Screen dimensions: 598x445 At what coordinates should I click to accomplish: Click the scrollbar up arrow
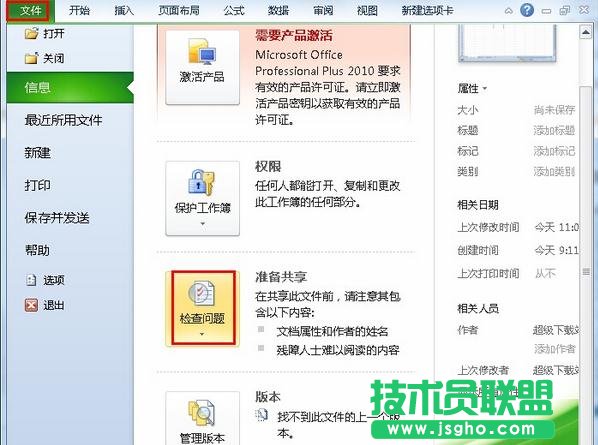click(585, 33)
